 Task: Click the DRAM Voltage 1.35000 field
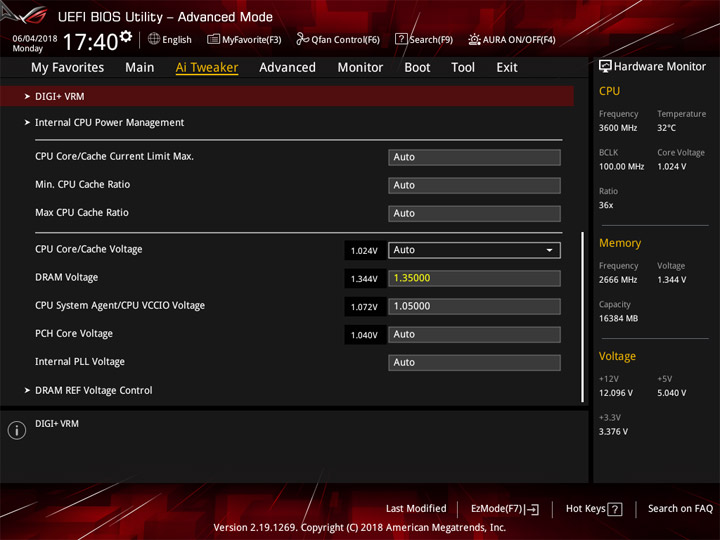[474, 278]
